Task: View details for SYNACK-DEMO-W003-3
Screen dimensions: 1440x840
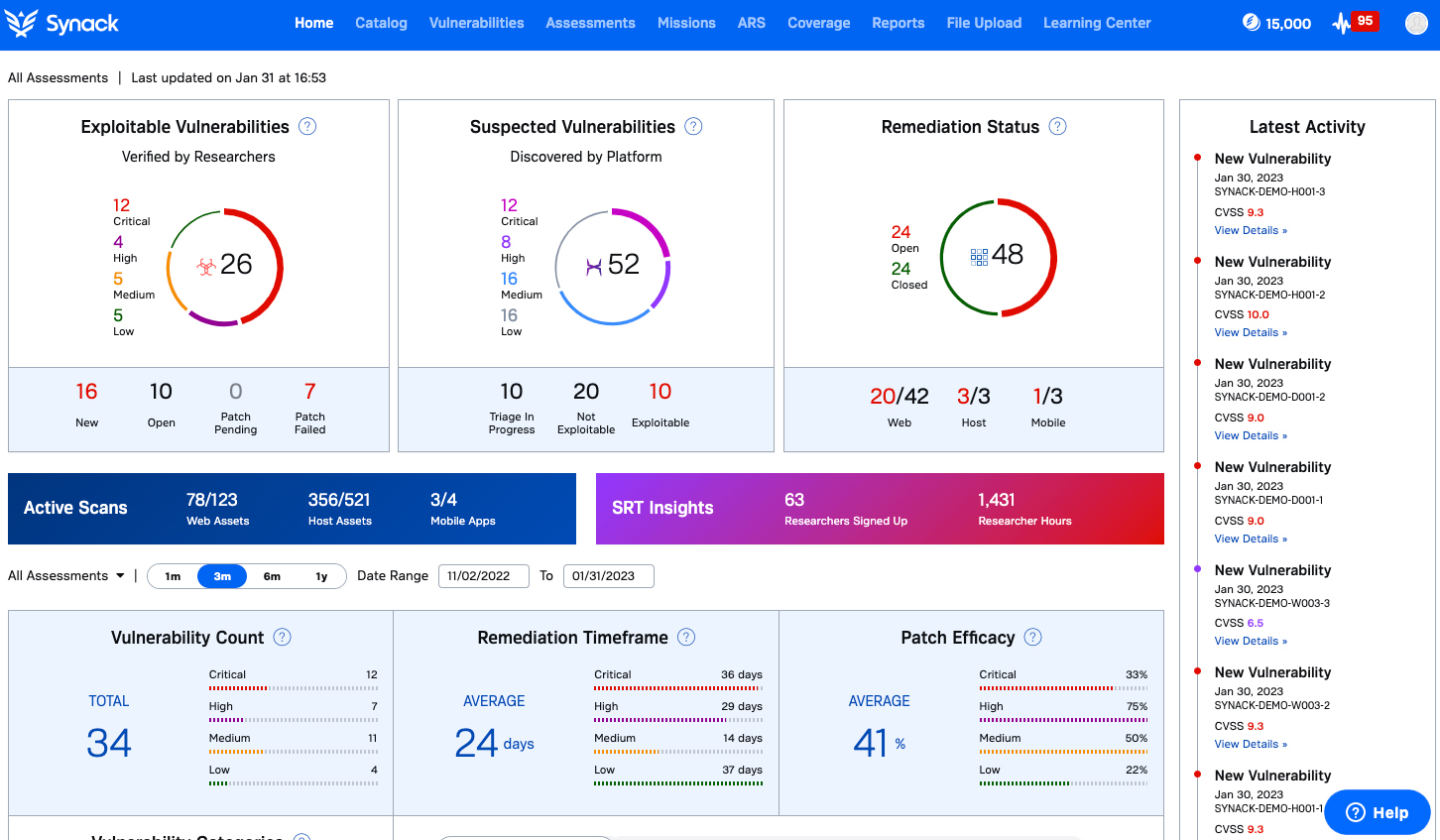Action: [1251, 641]
